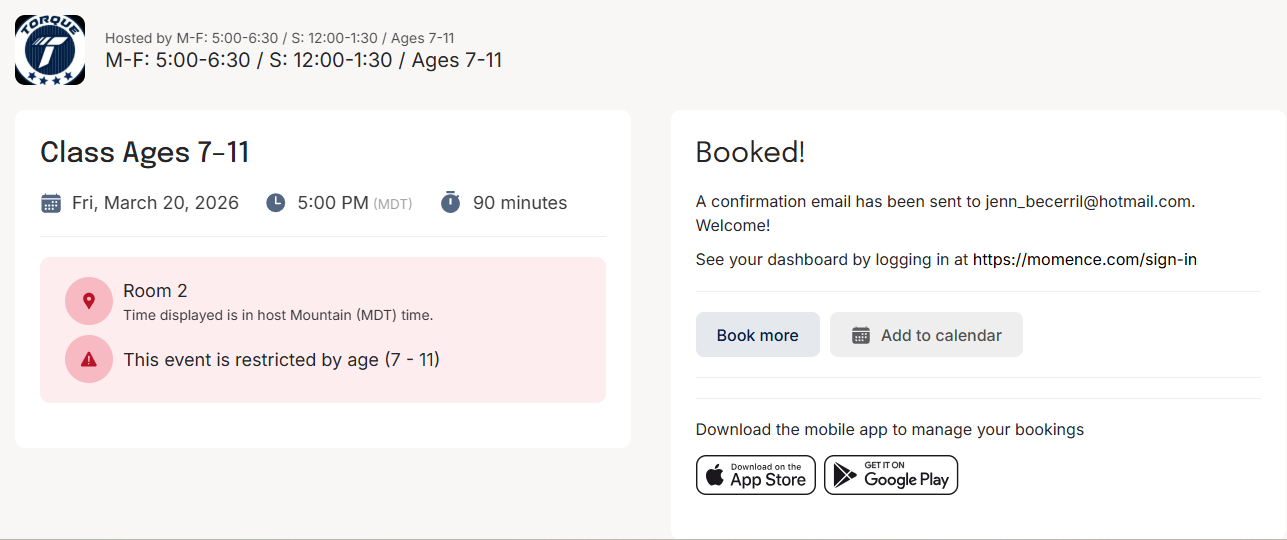Click the Apple logo on the App Store badge
The height and width of the screenshot is (540, 1287).
[715, 475]
